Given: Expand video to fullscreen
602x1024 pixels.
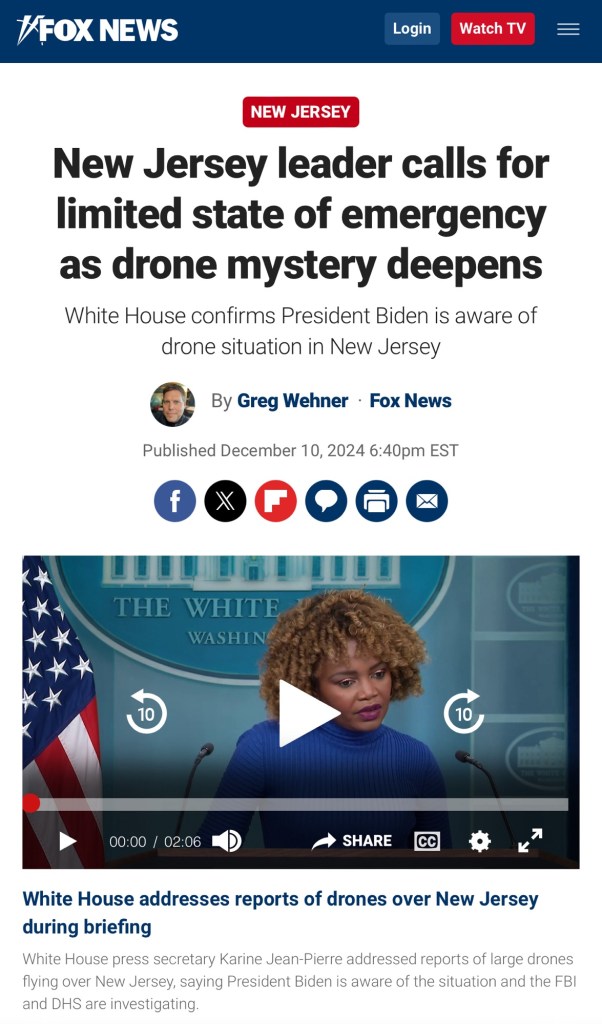Looking at the screenshot, I should (x=530, y=840).
